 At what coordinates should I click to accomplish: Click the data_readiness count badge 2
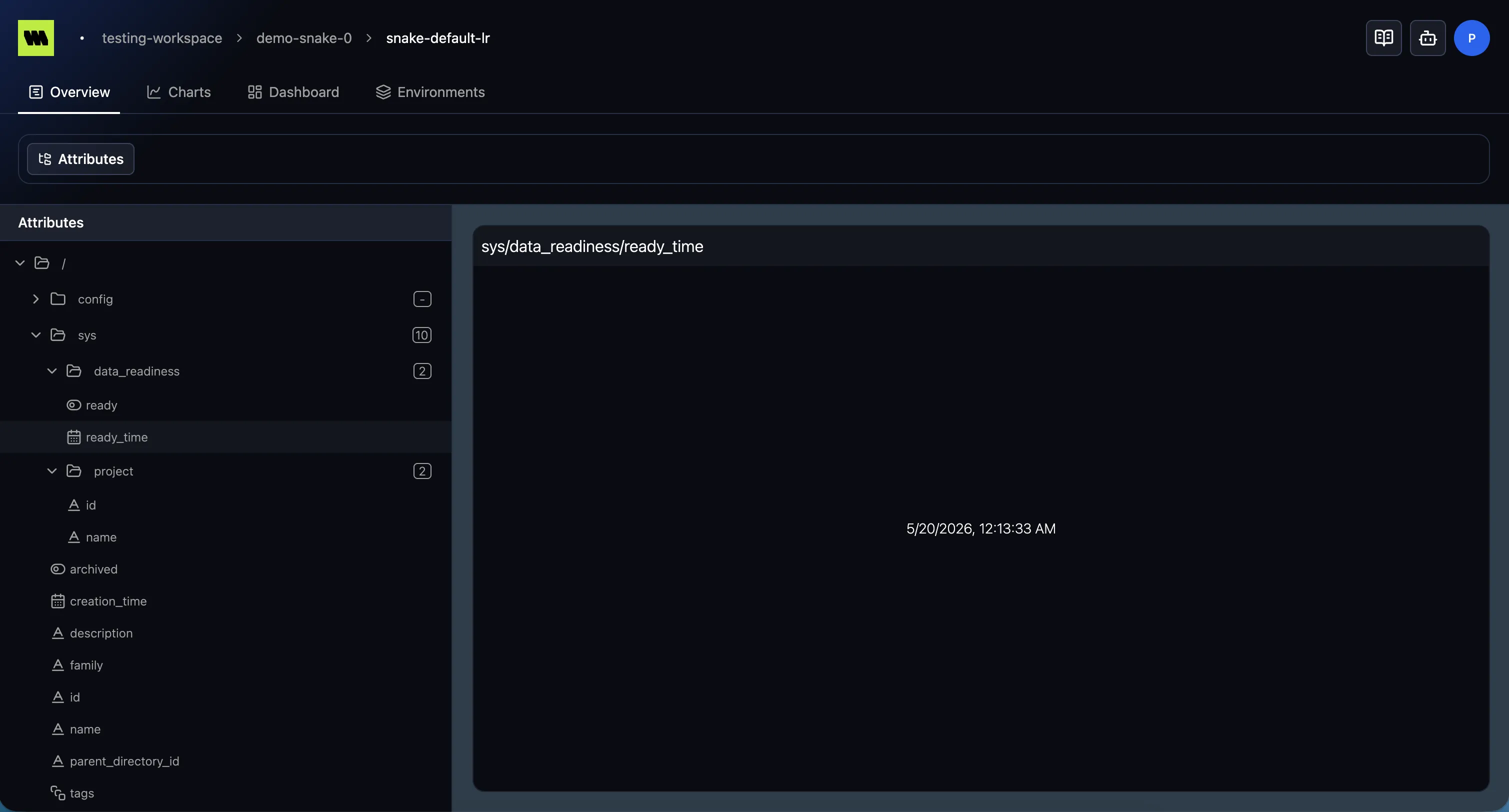point(422,371)
